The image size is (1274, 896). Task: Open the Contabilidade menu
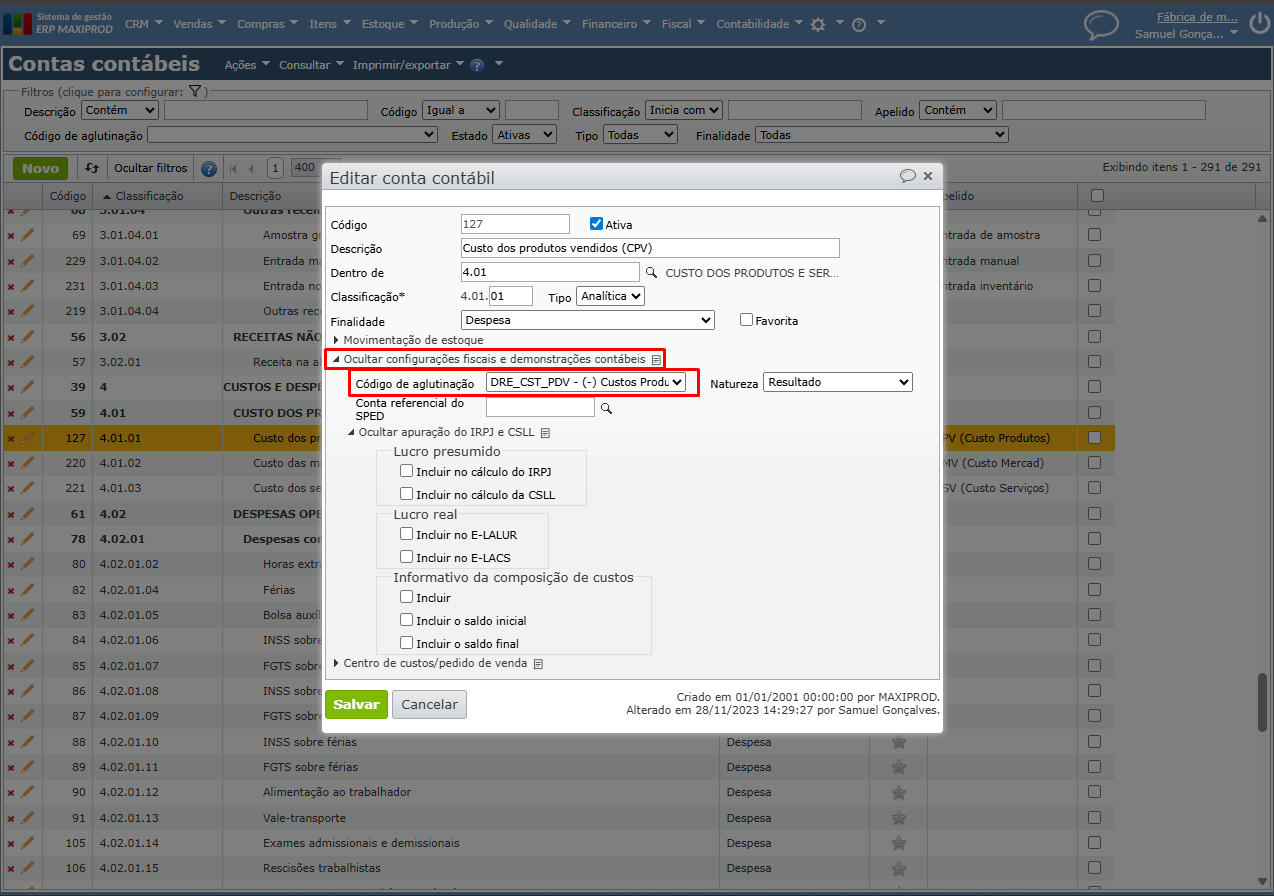pyautogui.click(x=759, y=24)
